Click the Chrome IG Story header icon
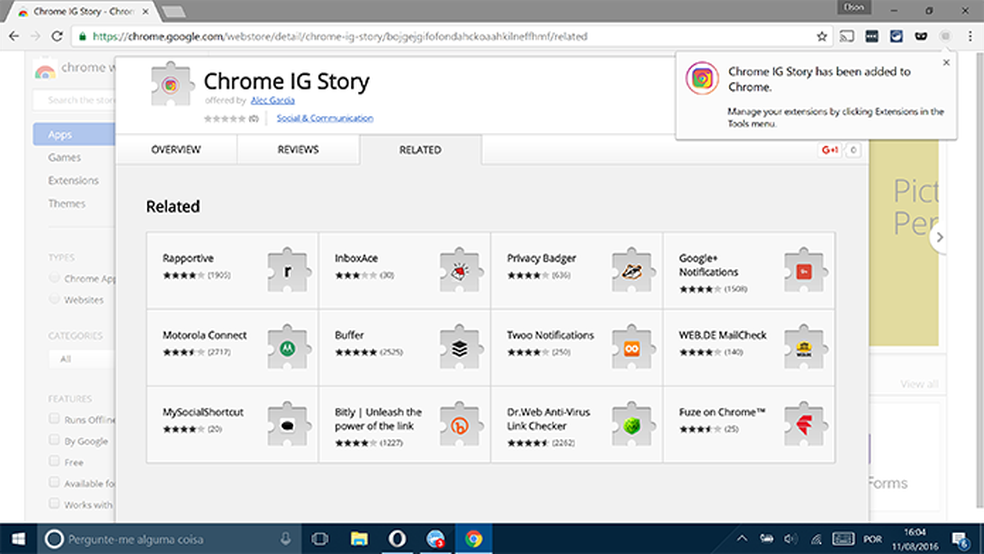This screenshot has height=554, width=984. 171,84
